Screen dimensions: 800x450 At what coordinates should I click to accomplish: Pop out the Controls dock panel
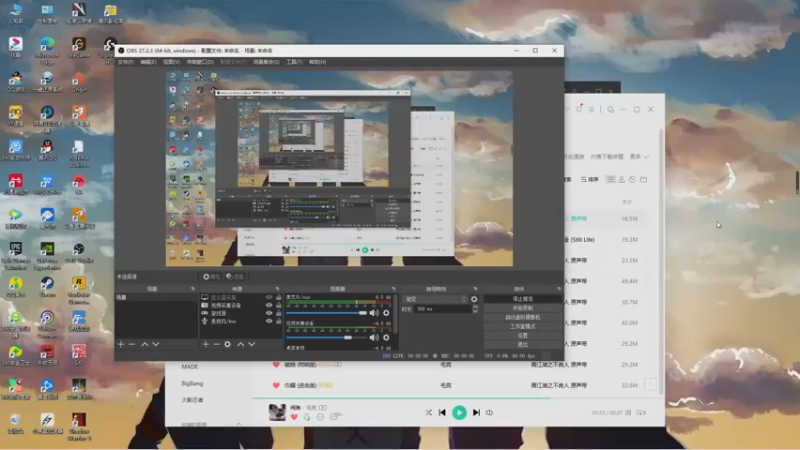pos(559,289)
